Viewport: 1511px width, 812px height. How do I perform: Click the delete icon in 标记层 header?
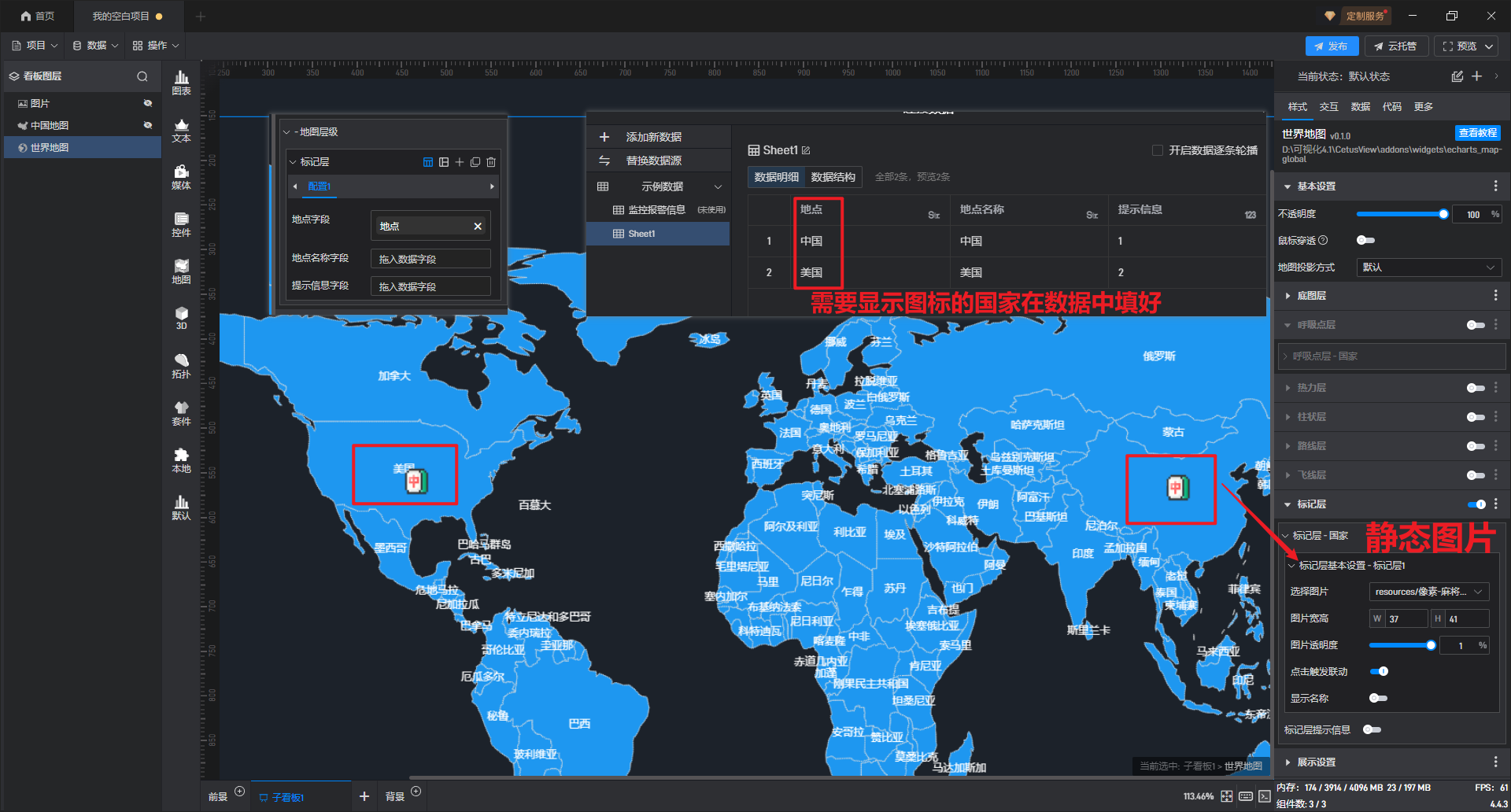point(491,162)
